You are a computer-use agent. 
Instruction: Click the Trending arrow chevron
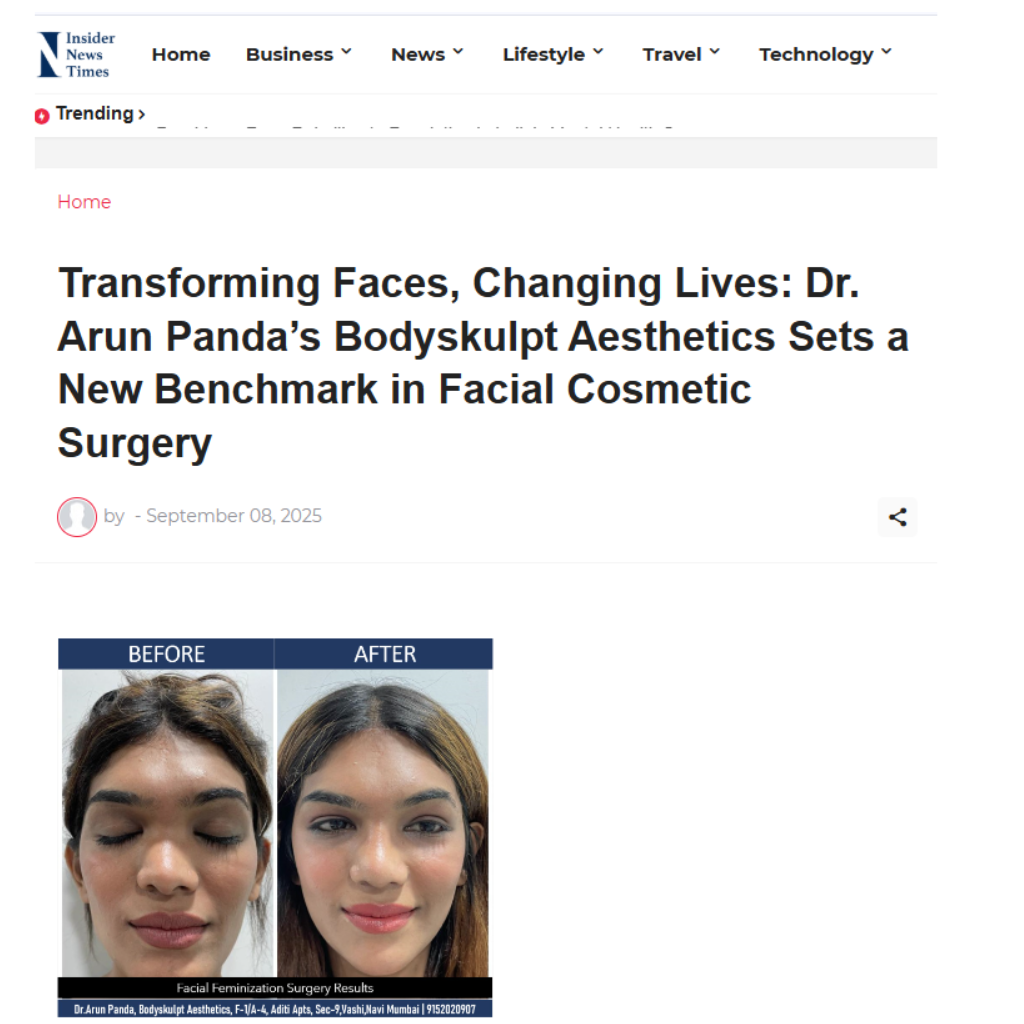[x=142, y=115]
